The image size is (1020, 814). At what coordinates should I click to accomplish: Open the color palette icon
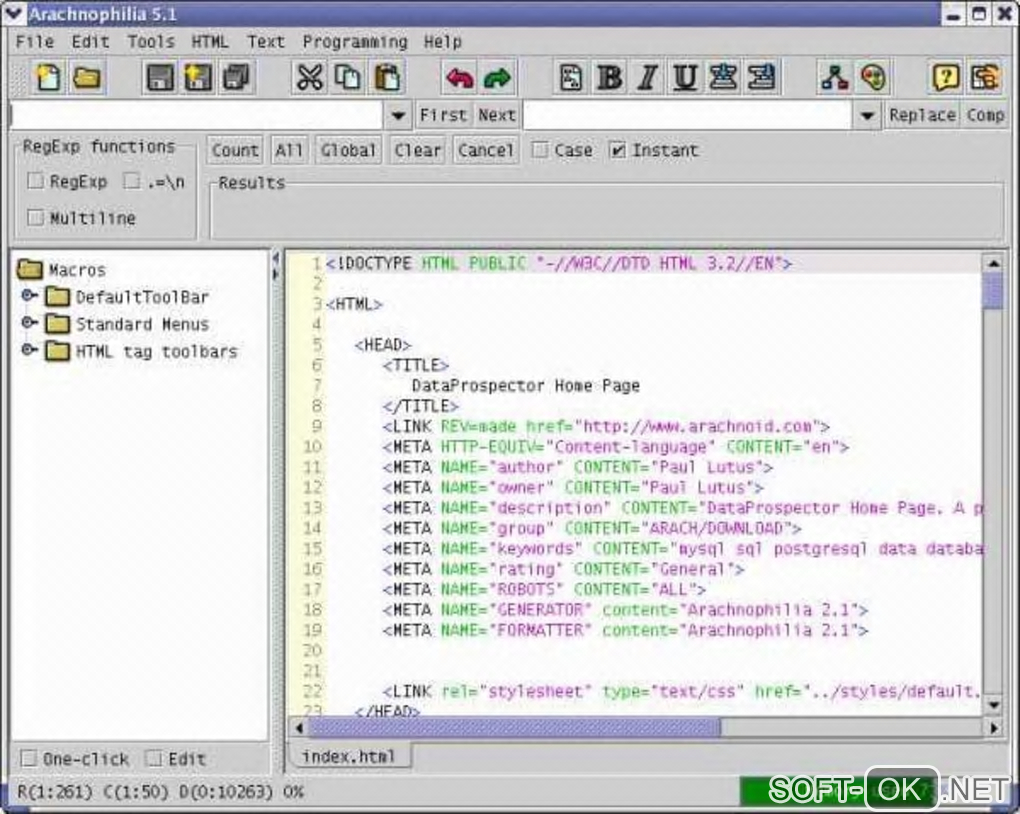873,77
